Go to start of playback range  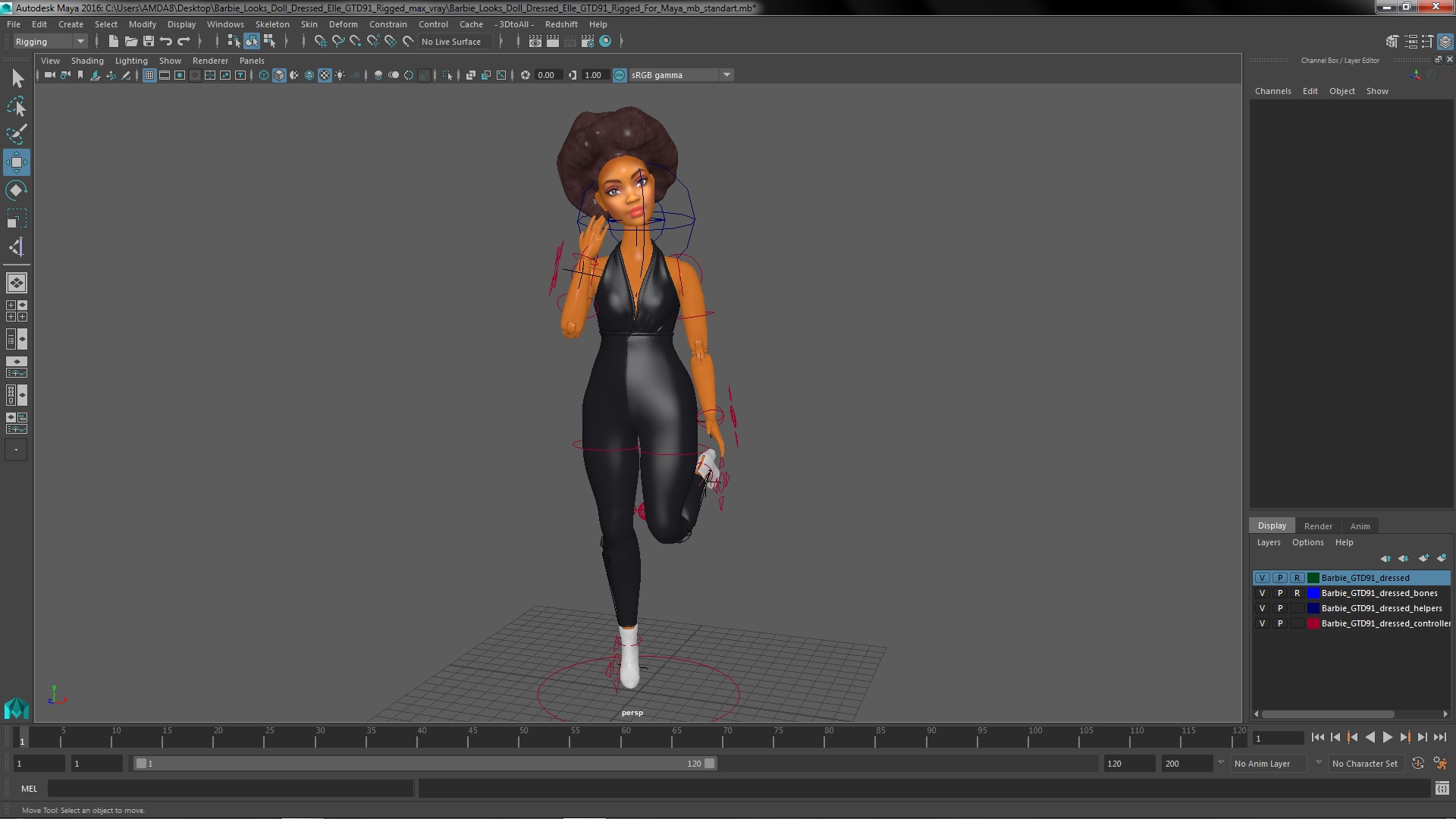(x=1317, y=737)
